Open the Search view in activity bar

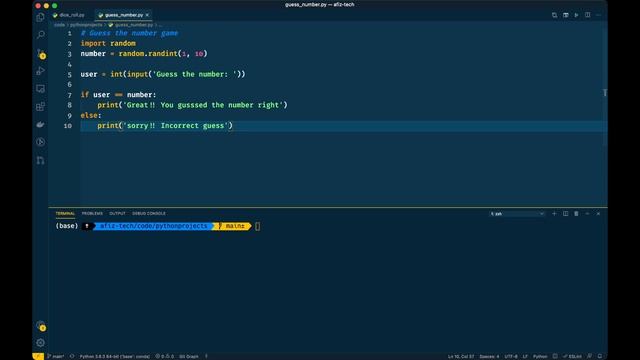click(40, 35)
